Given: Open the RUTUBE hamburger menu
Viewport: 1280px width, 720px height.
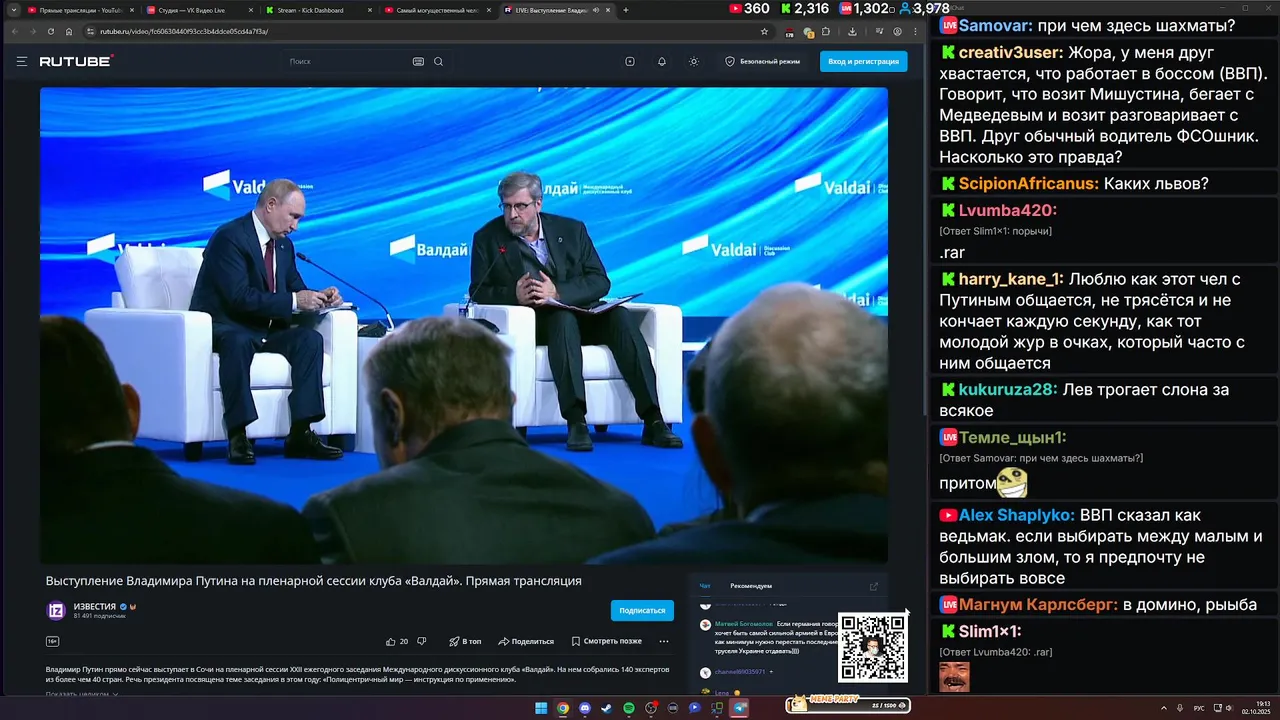Looking at the screenshot, I should (x=22, y=61).
